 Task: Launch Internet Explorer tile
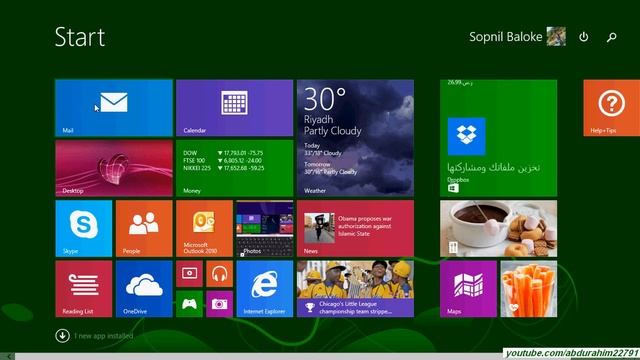point(264,289)
